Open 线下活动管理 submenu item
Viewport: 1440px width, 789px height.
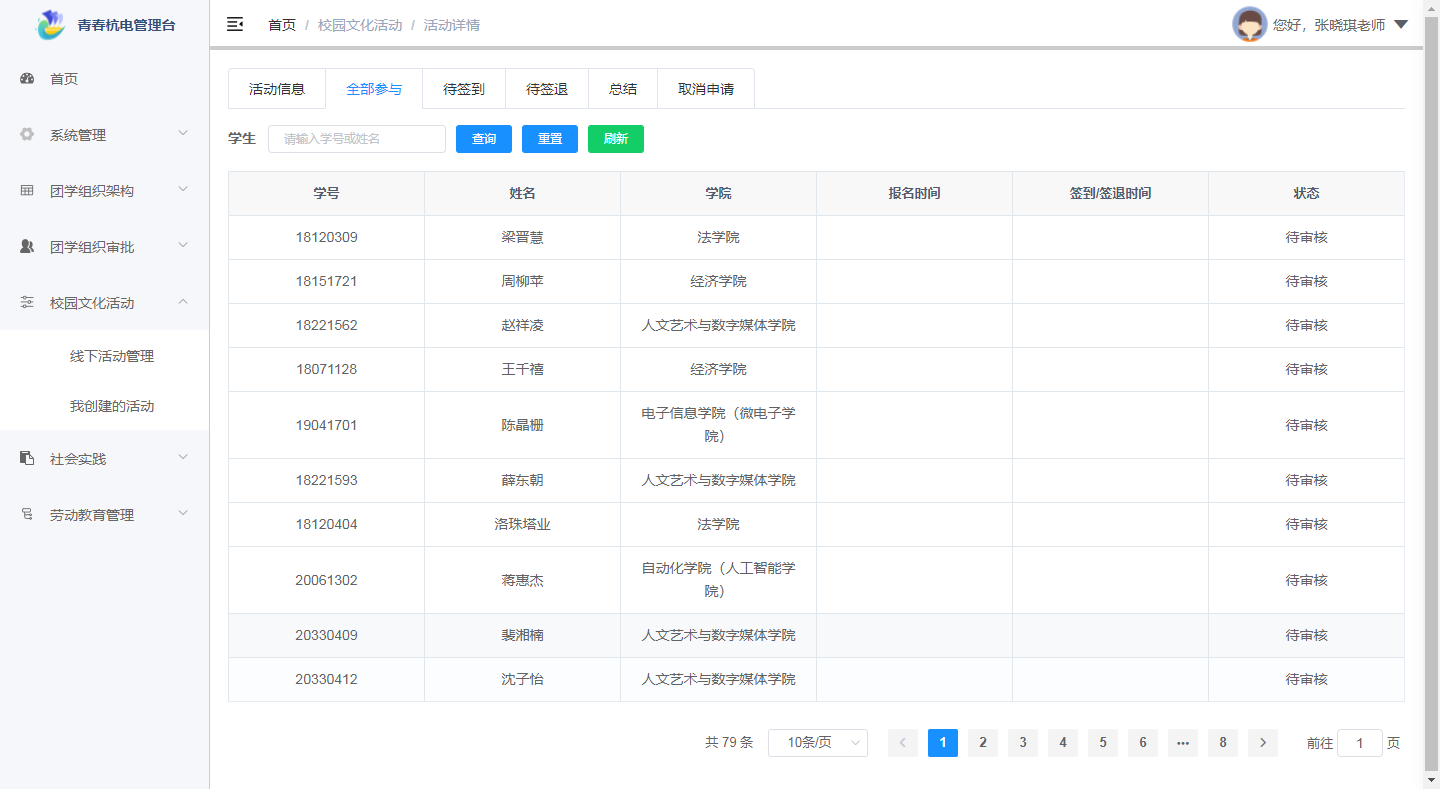(x=112, y=356)
